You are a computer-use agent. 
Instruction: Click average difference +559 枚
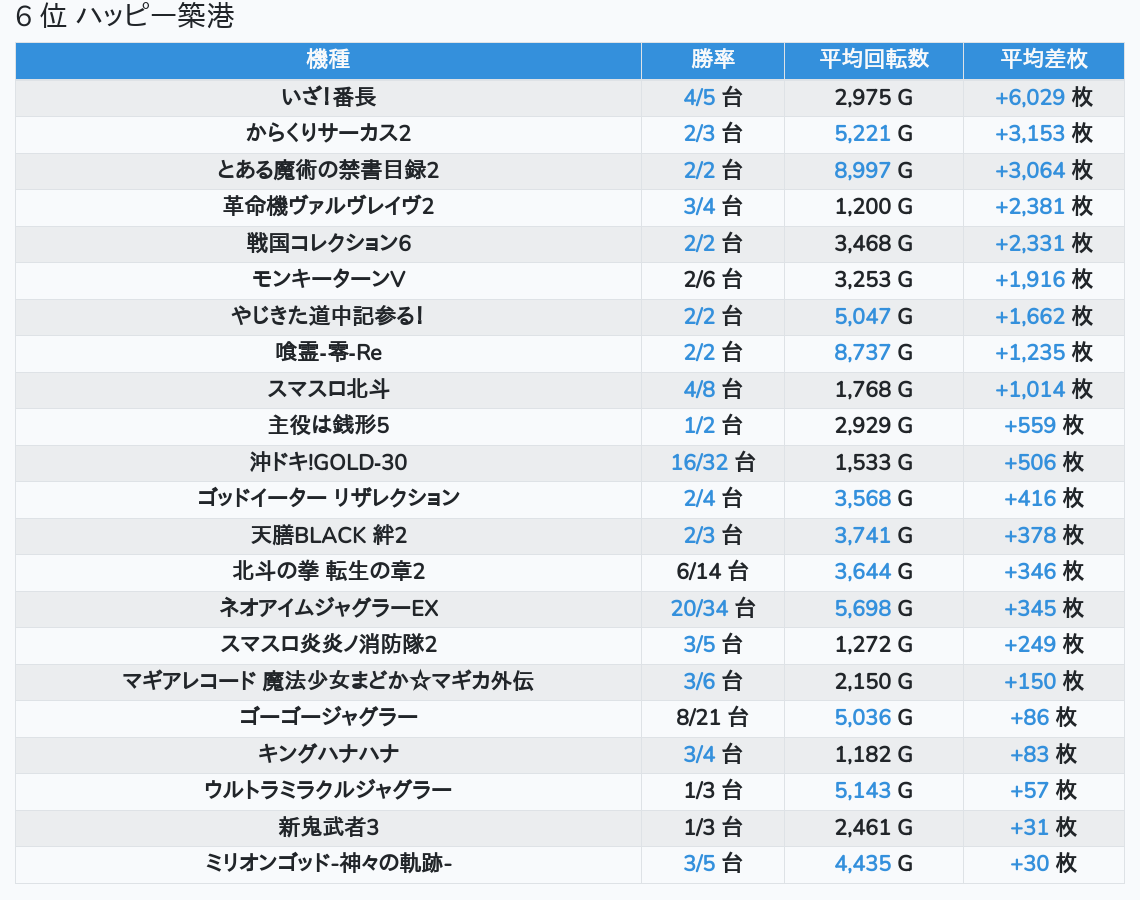coord(1043,425)
